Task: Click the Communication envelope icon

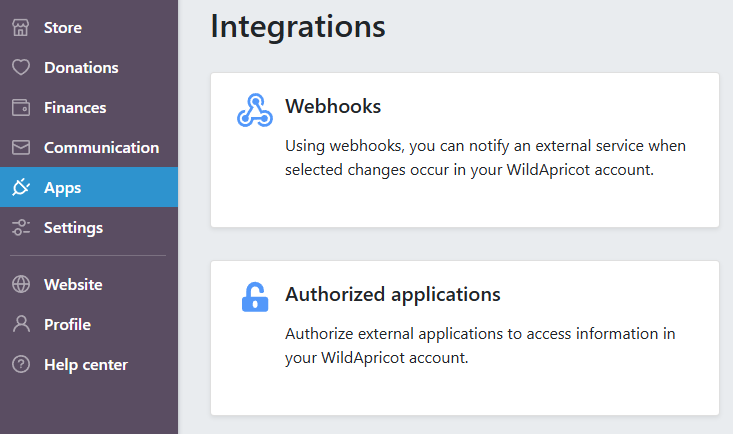Action: pyautogui.click(x=21, y=148)
